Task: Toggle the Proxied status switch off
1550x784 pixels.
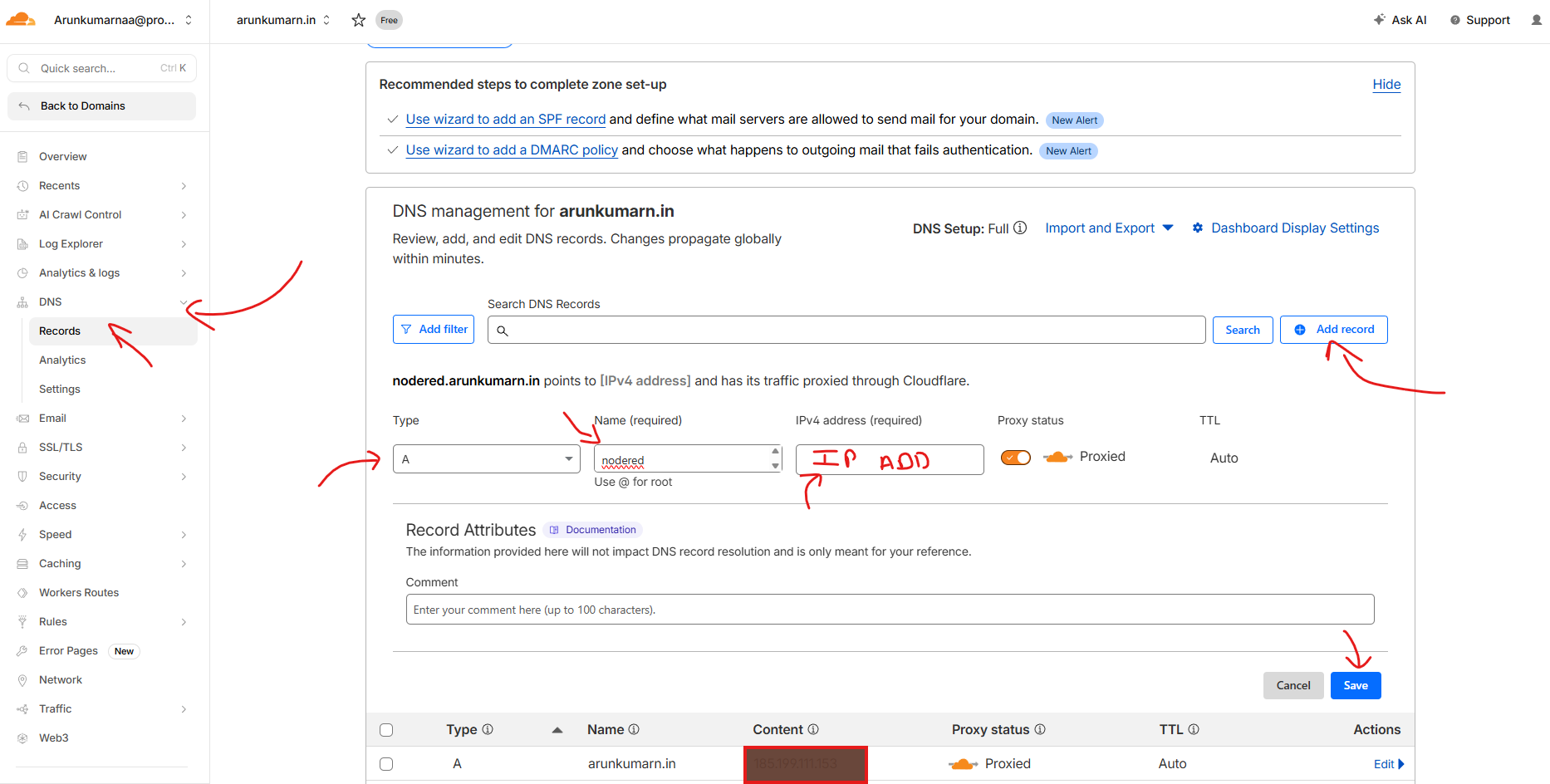Action: (x=1015, y=457)
